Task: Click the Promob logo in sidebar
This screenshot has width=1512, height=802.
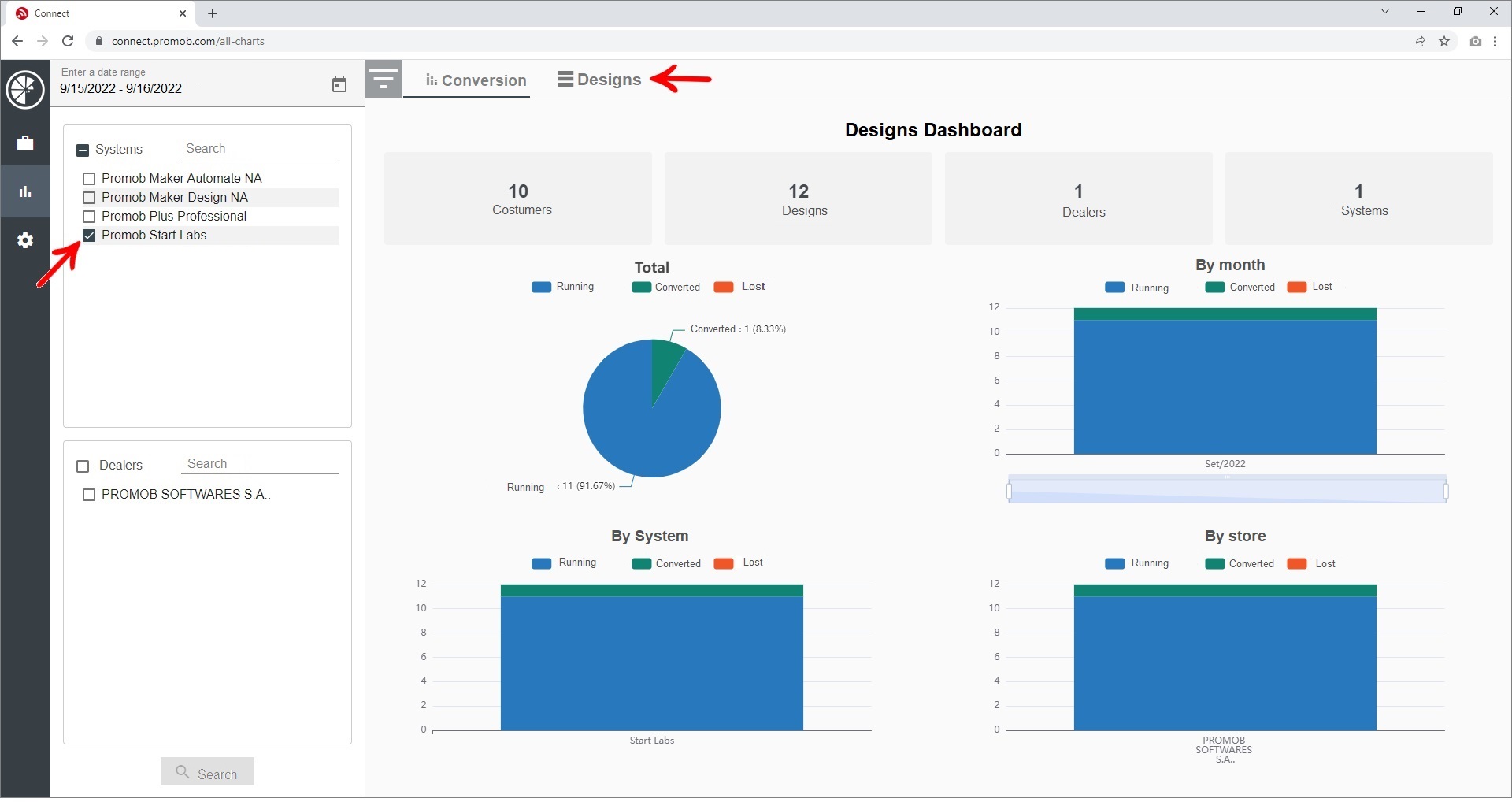Action: [25, 89]
